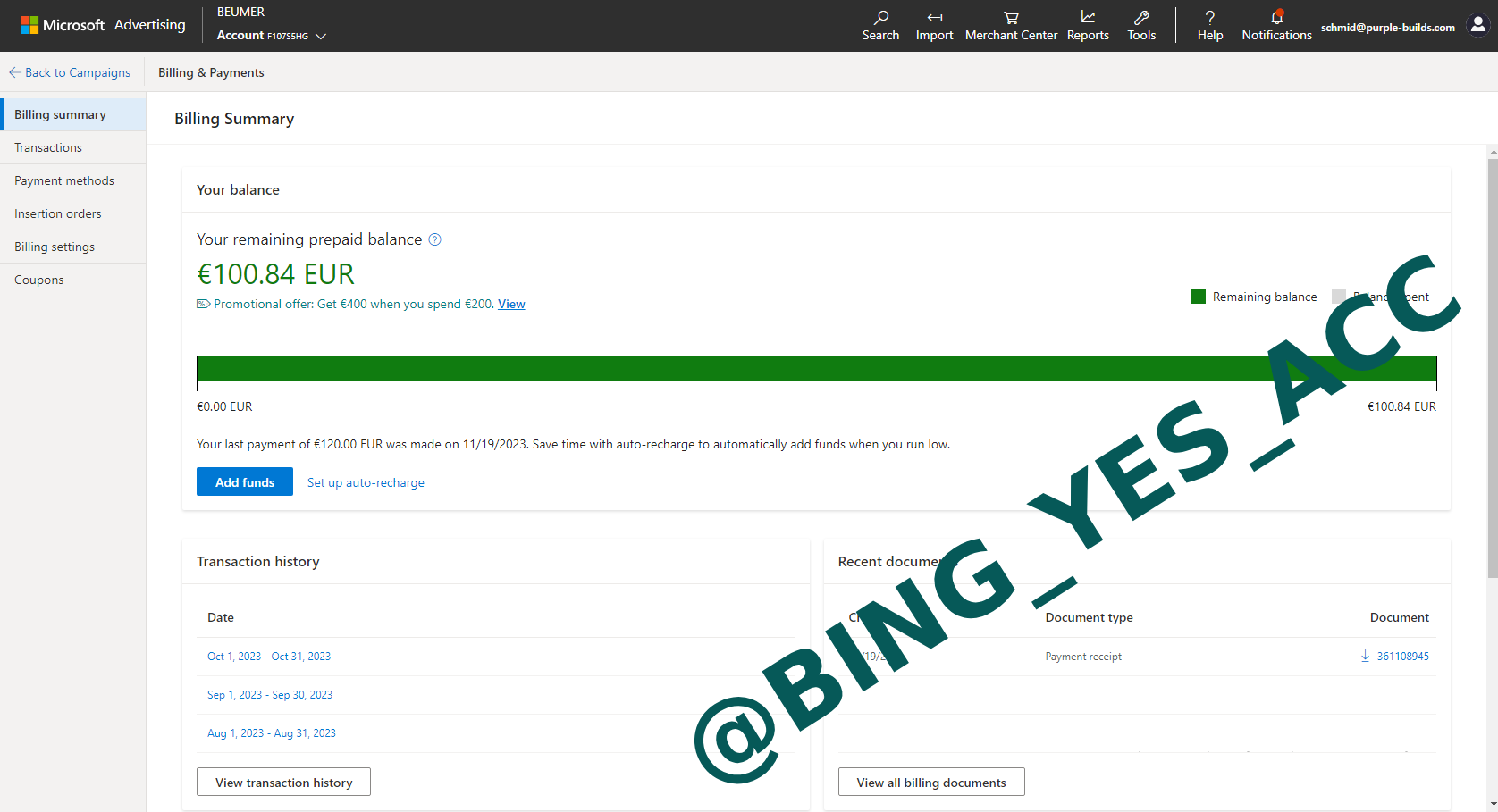Go to Payment methods in sidebar
The image size is (1498, 812).
point(64,180)
